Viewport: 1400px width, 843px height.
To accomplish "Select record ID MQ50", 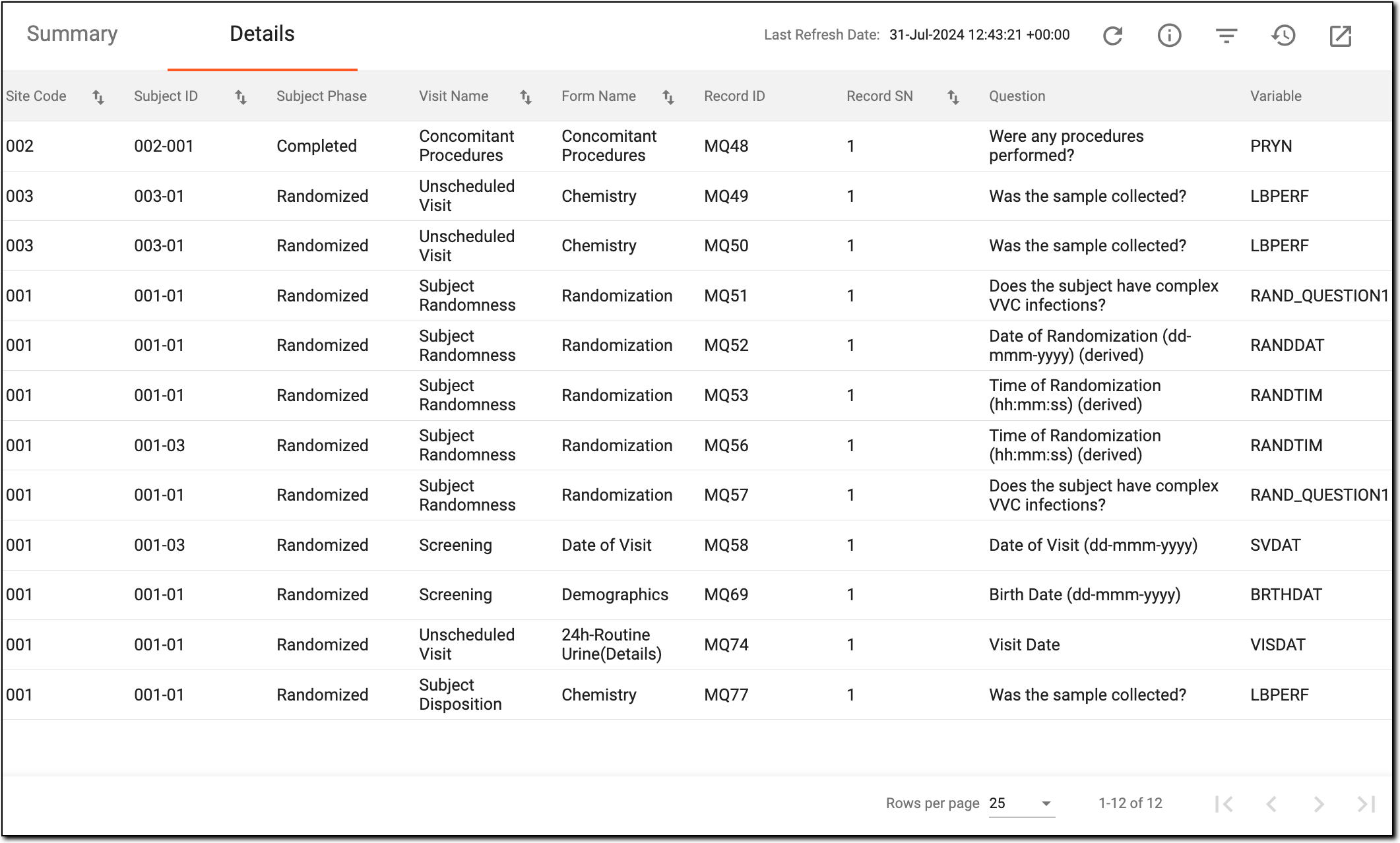I will (x=726, y=245).
